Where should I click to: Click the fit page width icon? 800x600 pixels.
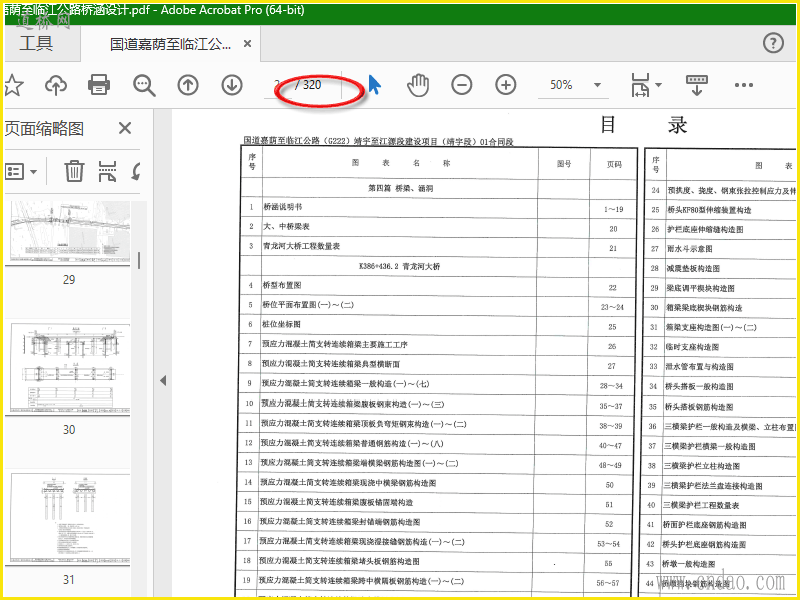point(640,85)
